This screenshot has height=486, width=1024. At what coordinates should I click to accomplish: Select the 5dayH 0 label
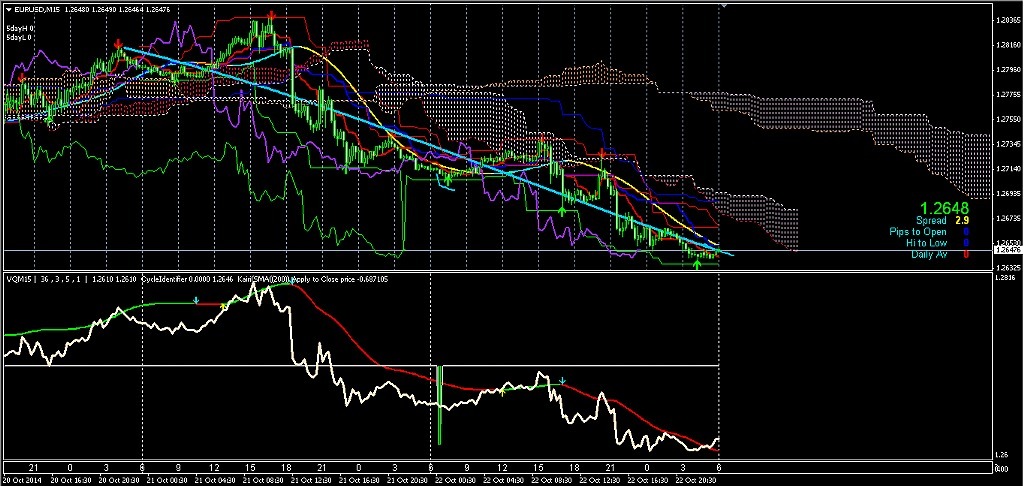pyautogui.click(x=20, y=29)
